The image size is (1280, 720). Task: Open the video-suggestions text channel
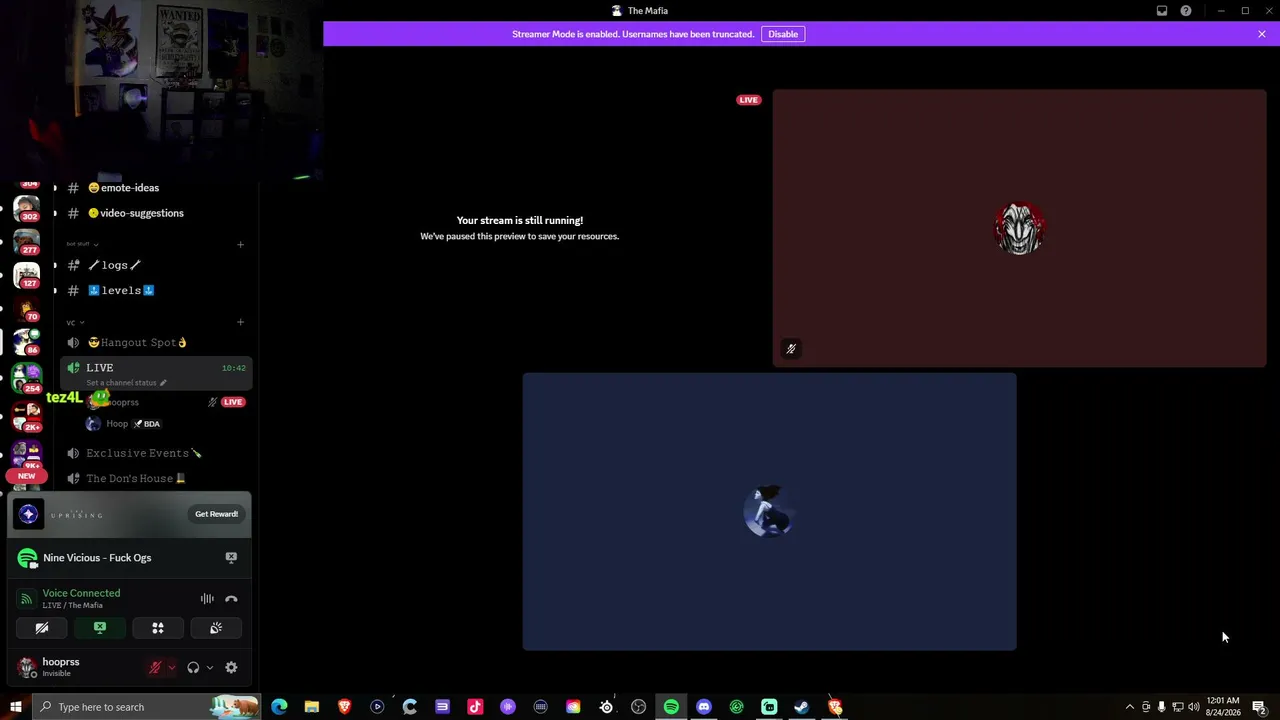[x=155, y=213]
